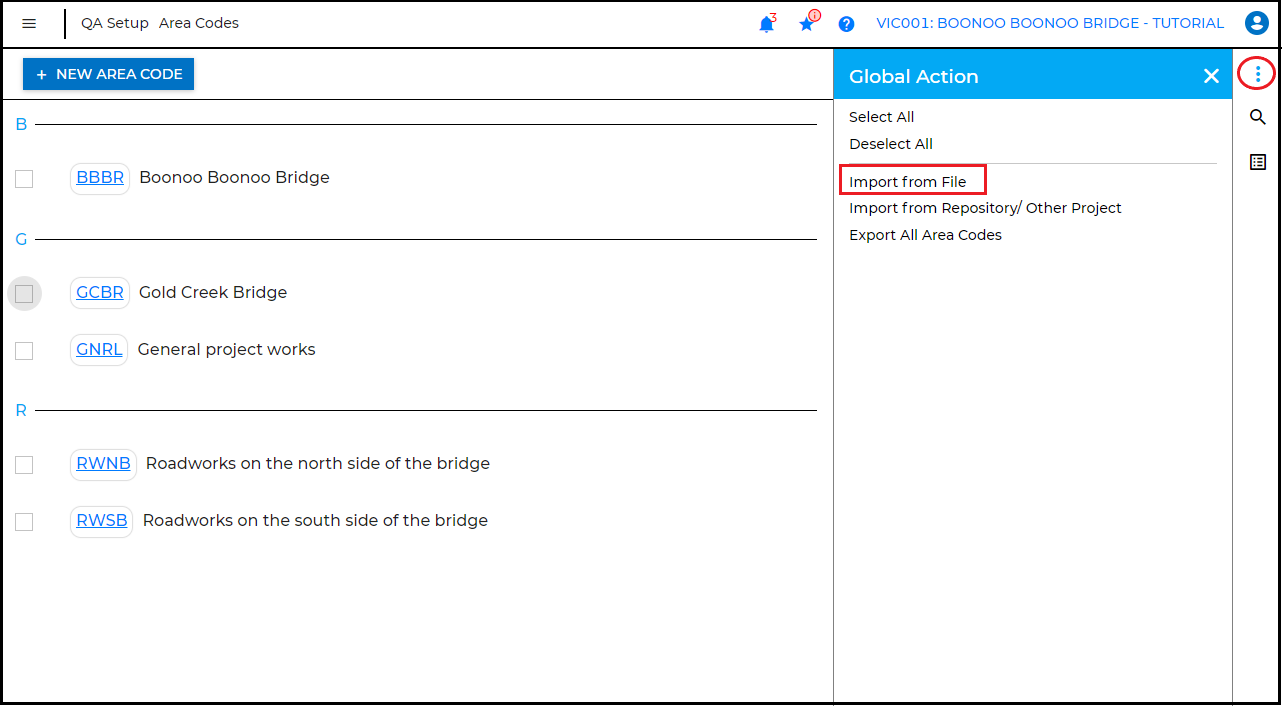Close the Global Action panel
Screen dimensions: 1282x706
point(1211,75)
